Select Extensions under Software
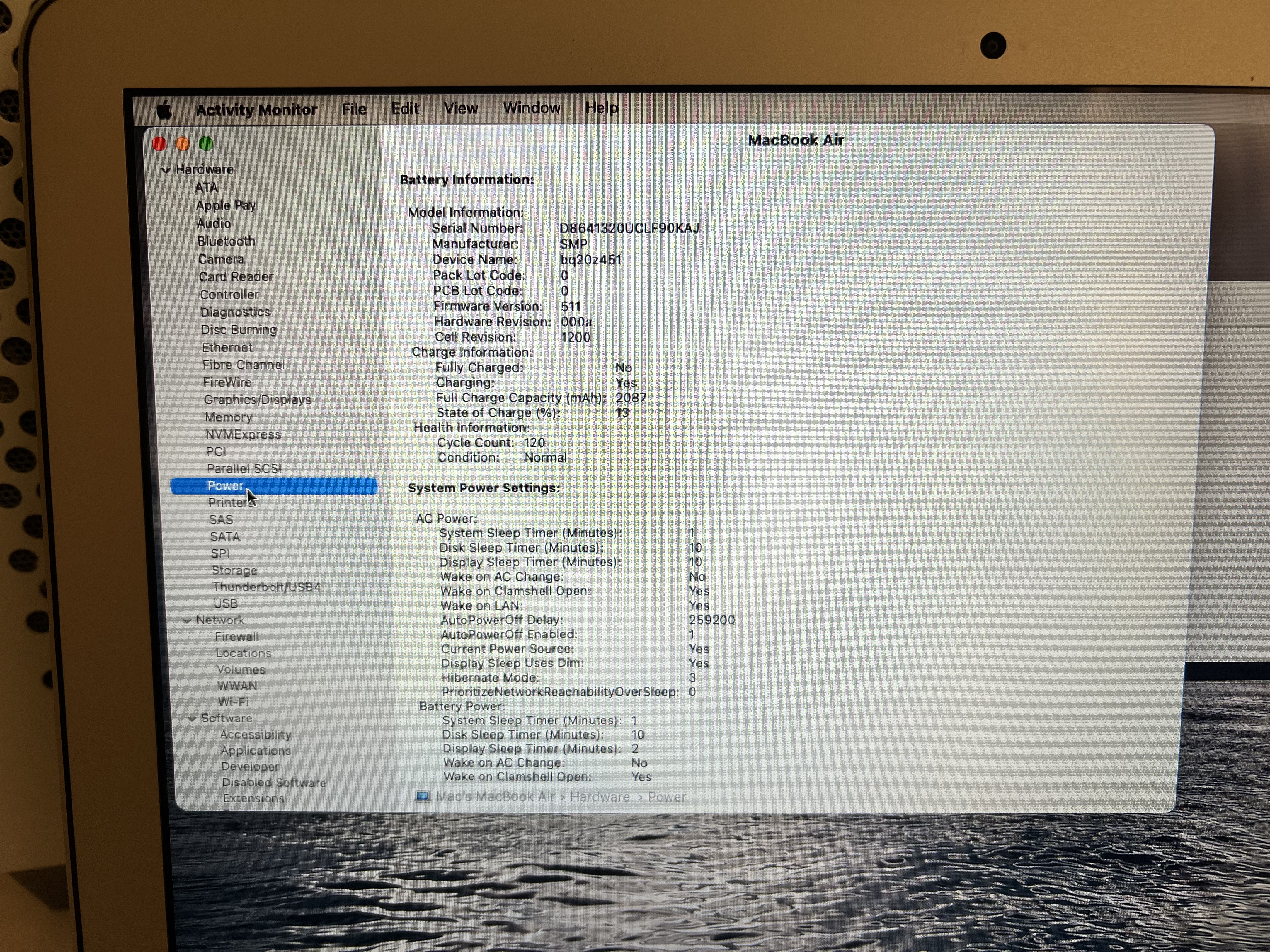The height and width of the screenshot is (952, 1270). (253, 799)
